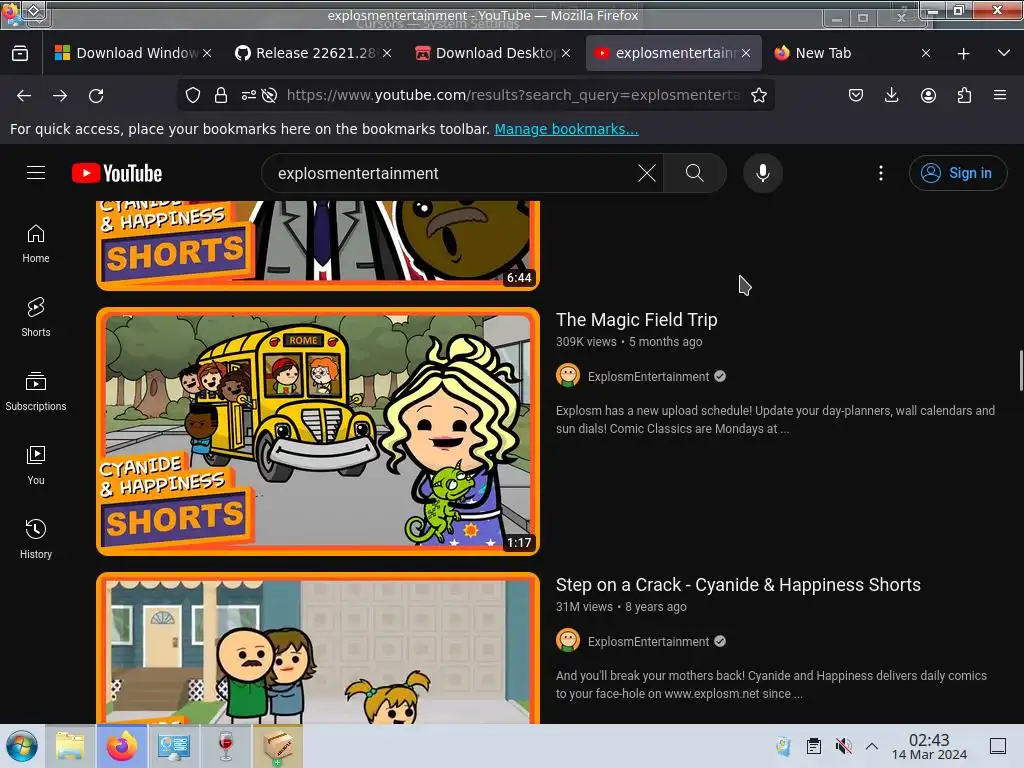Viewport: 1024px width, 768px height.
Task: Open Subscriptions in YouTube sidebar
Action: (x=36, y=391)
